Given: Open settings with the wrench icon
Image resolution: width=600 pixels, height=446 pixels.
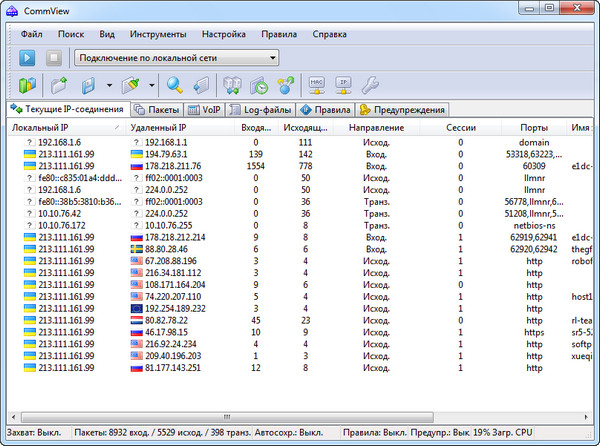Looking at the screenshot, I should [369, 85].
